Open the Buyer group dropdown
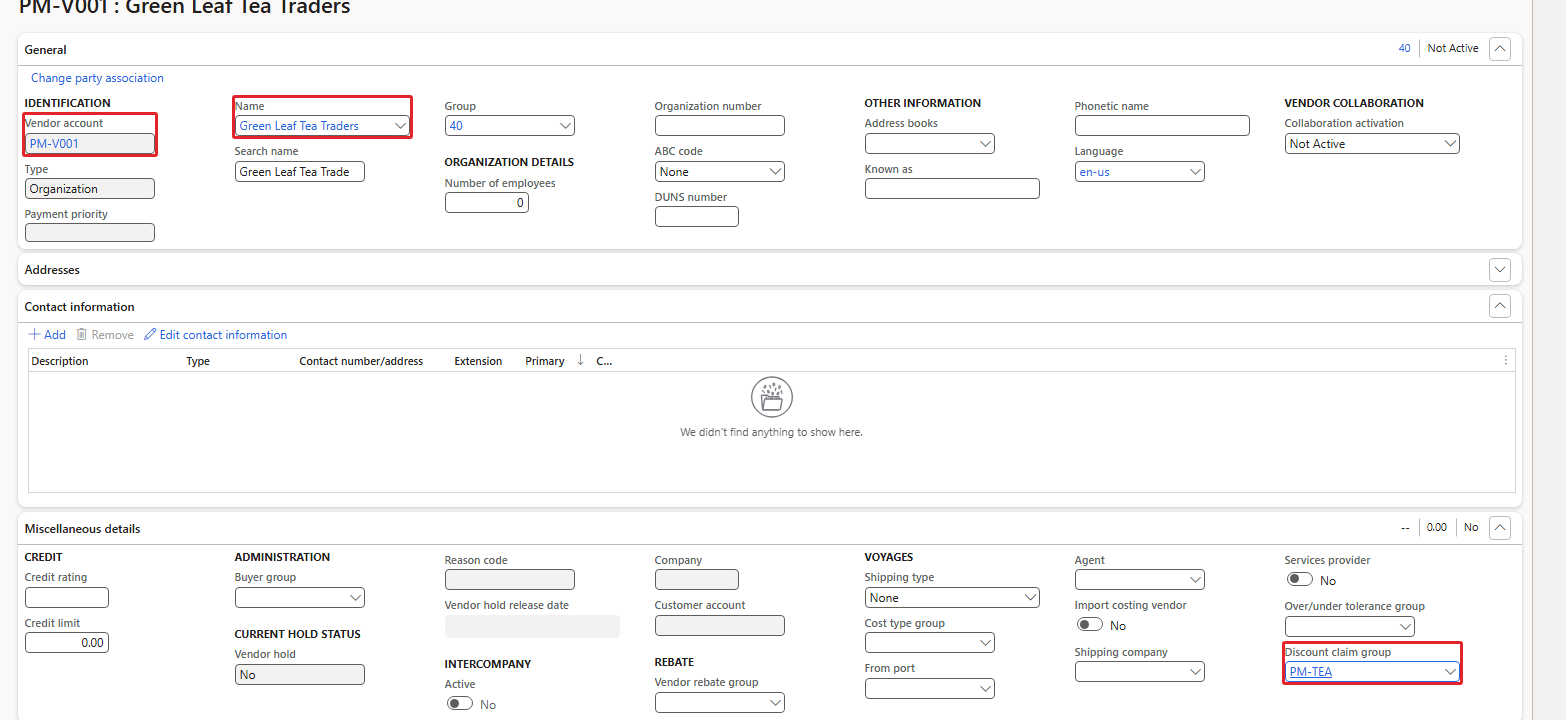 point(356,598)
